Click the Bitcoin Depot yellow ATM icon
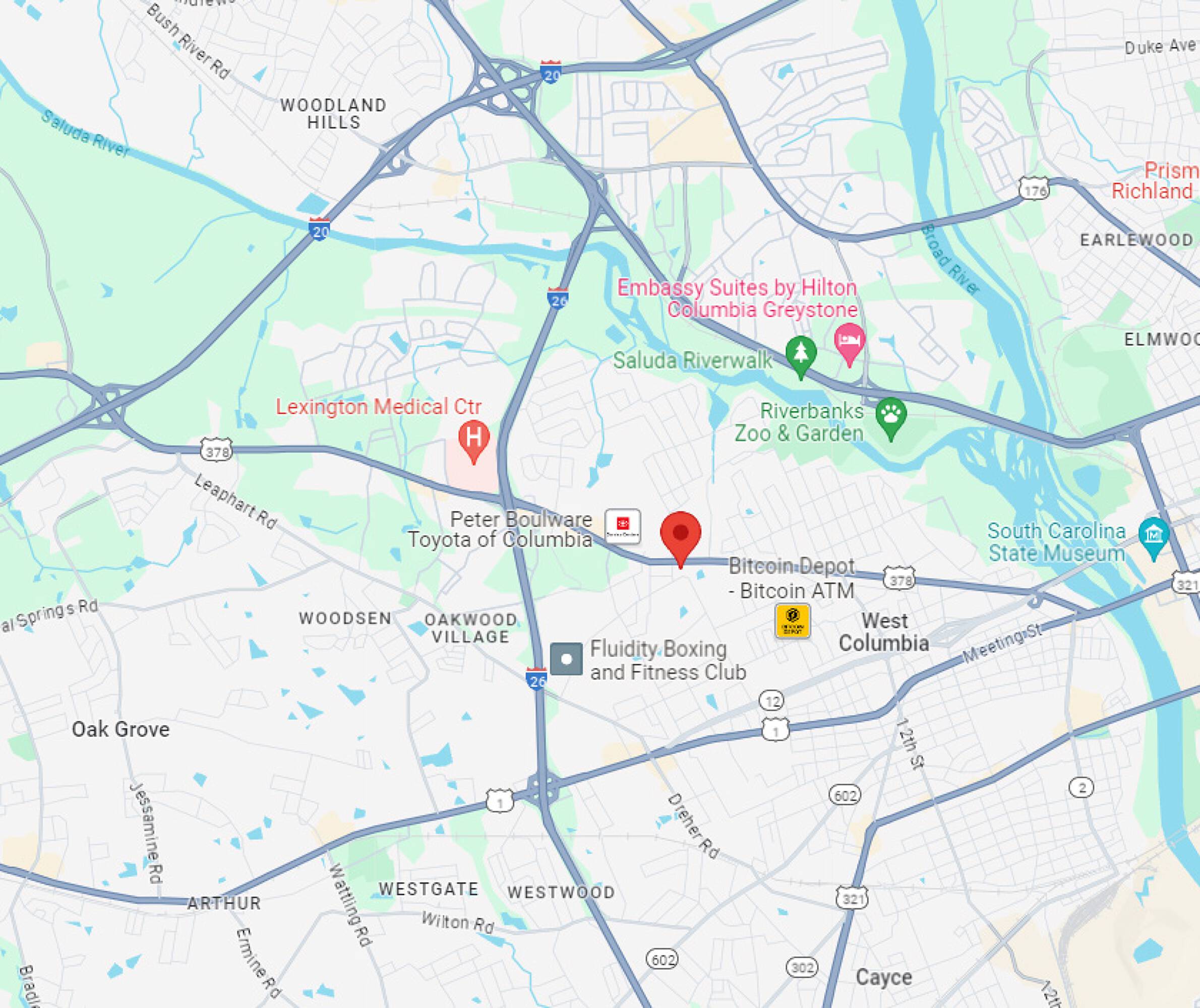Image resolution: width=1200 pixels, height=1008 pixels. 793,621
